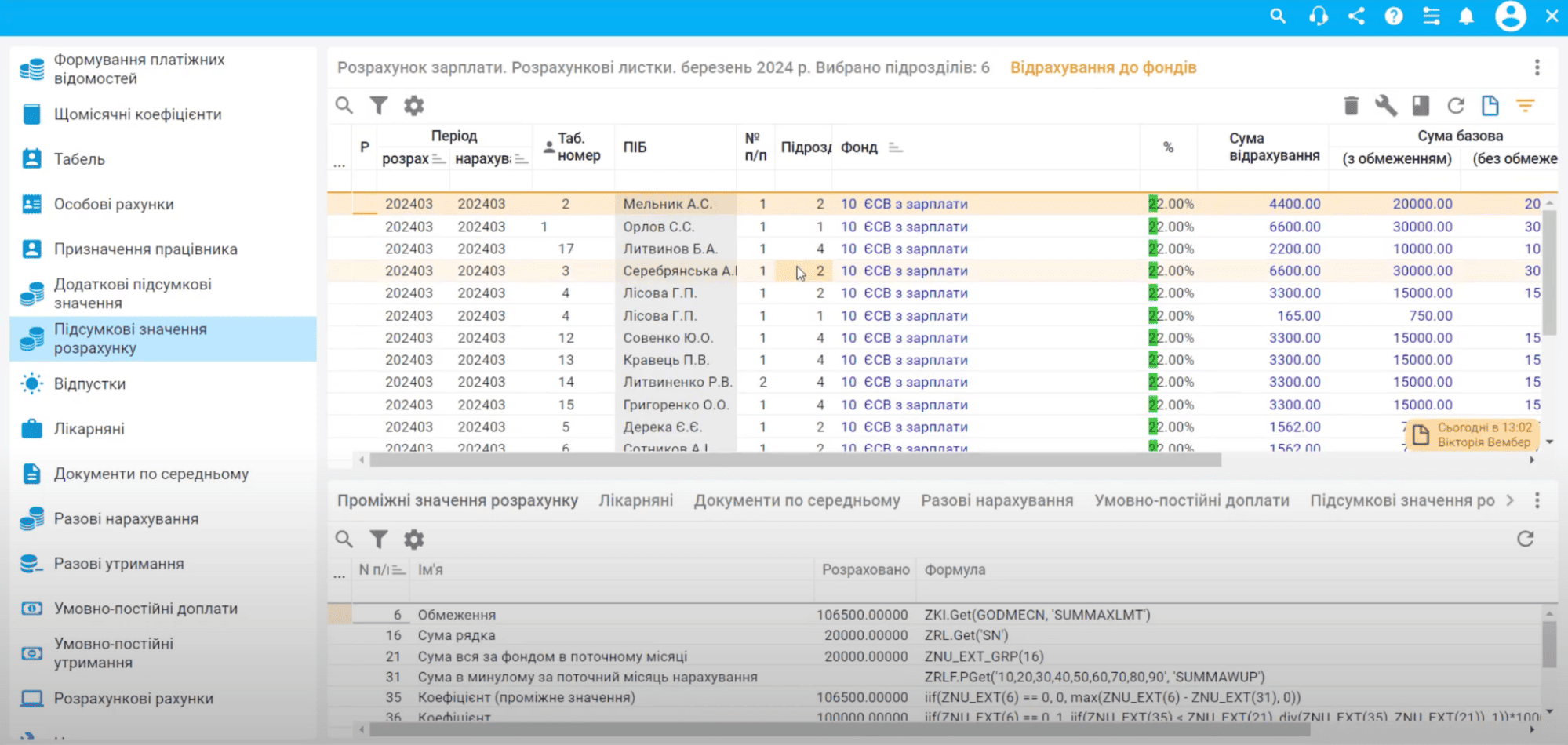The height and width of the screenshot is (745, 1568).
Task: Open Умовно-постійні утримання in sidebar
Action: (163, 653)
